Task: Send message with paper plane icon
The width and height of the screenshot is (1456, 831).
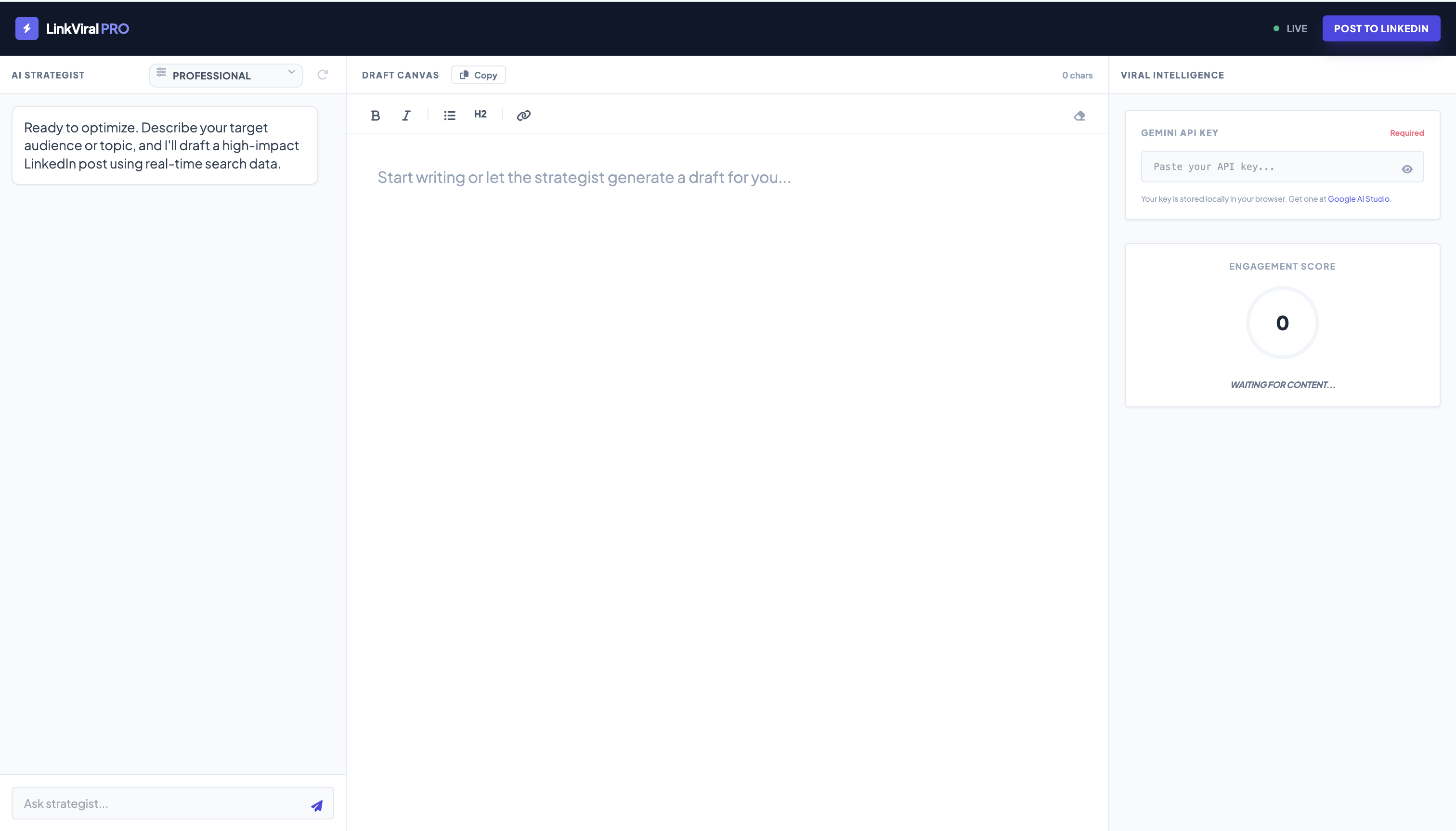Action: pyautogui.click(x=317, y=805)
